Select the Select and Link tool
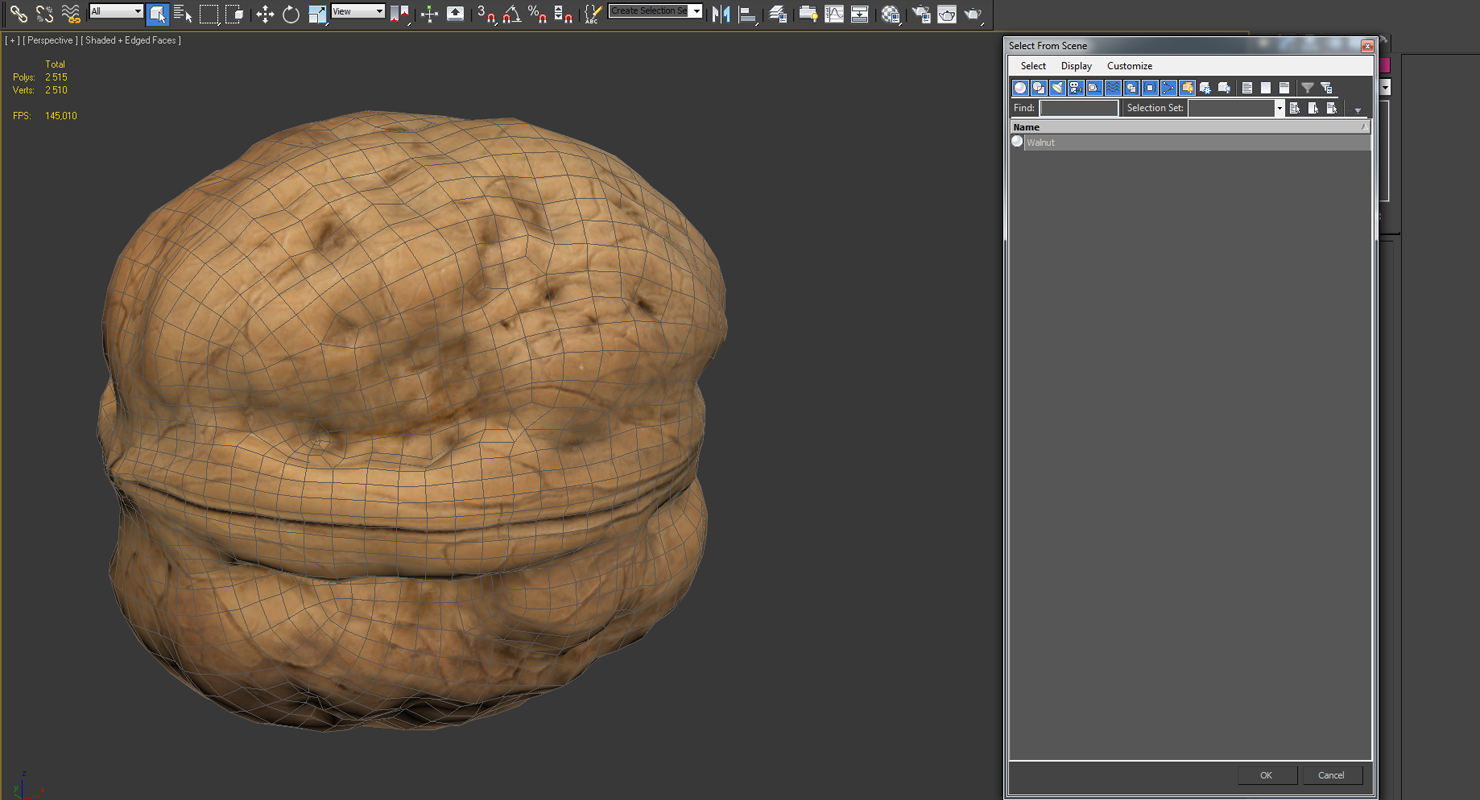Screen dimensions: 1480x800 (x=19, y=14)
